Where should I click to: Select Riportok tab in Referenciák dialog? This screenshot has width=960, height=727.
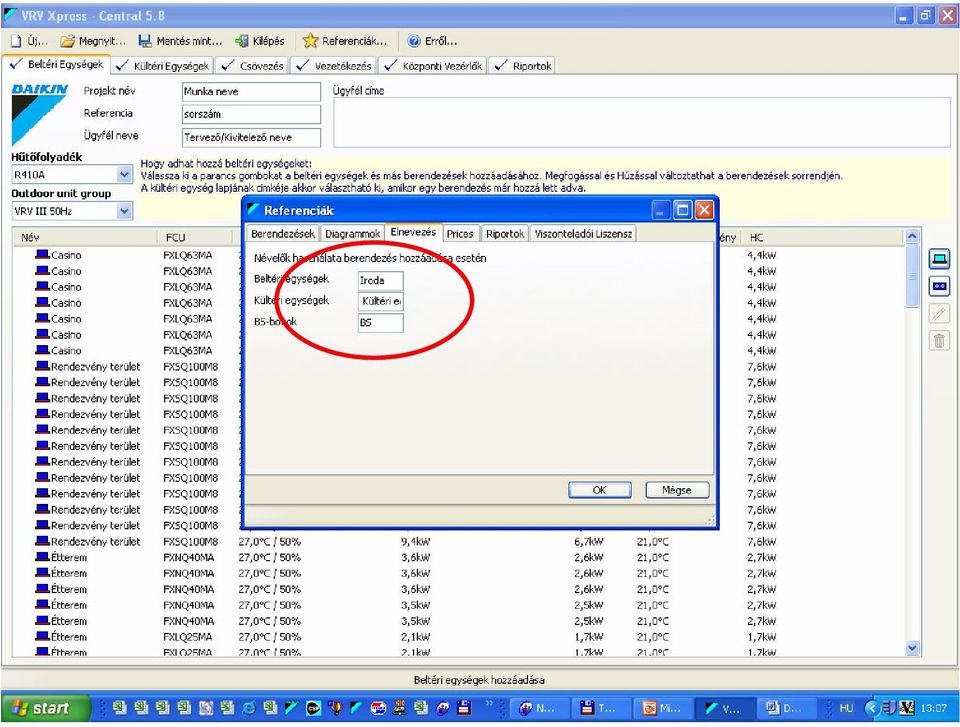coord(504,234)
